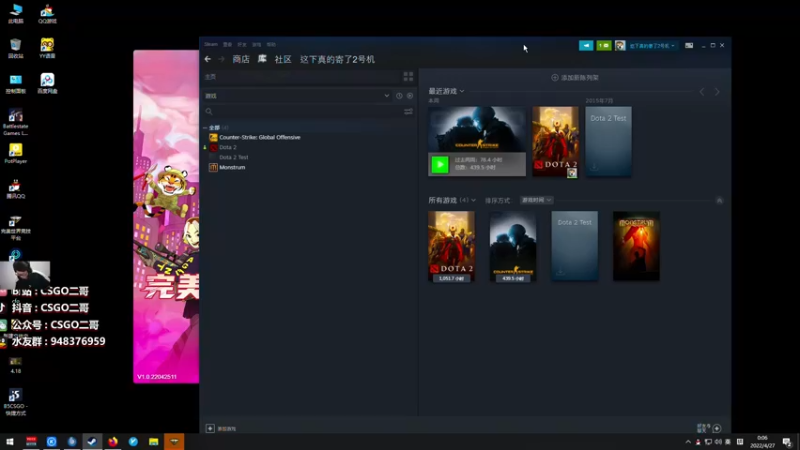
Task: Open the third Steam menu bar item
Action: coord(242,44)
